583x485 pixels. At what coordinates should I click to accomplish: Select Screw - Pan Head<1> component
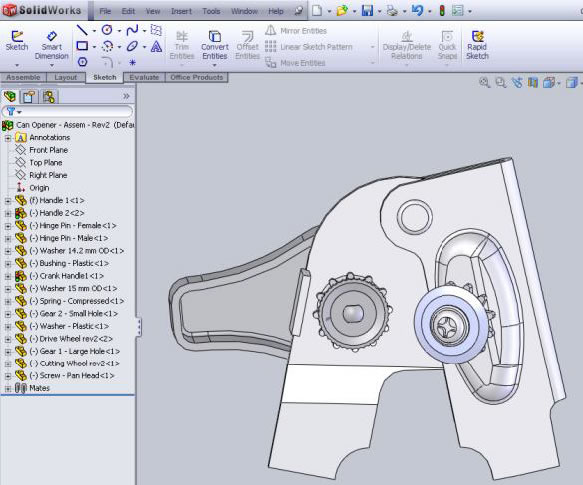[64, 376]
